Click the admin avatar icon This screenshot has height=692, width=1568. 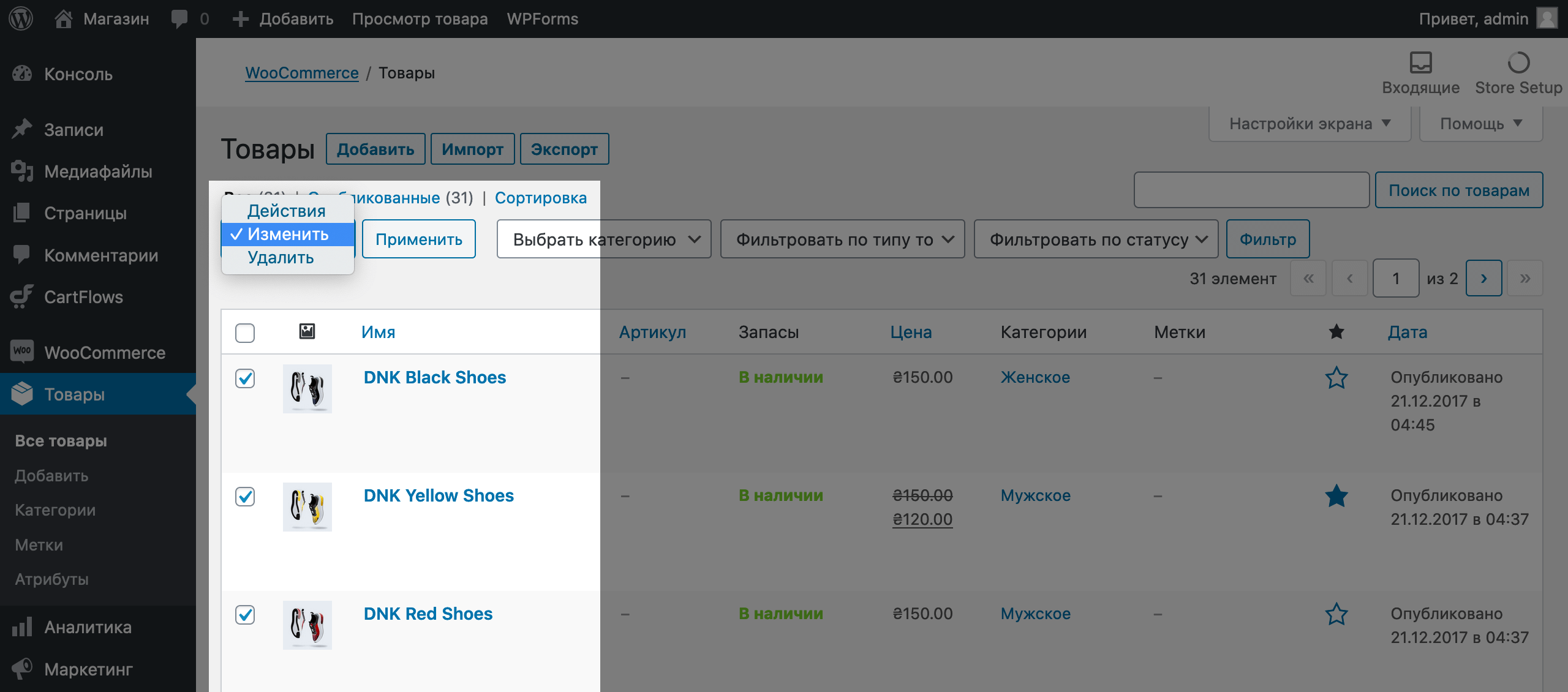point(1547,18)
